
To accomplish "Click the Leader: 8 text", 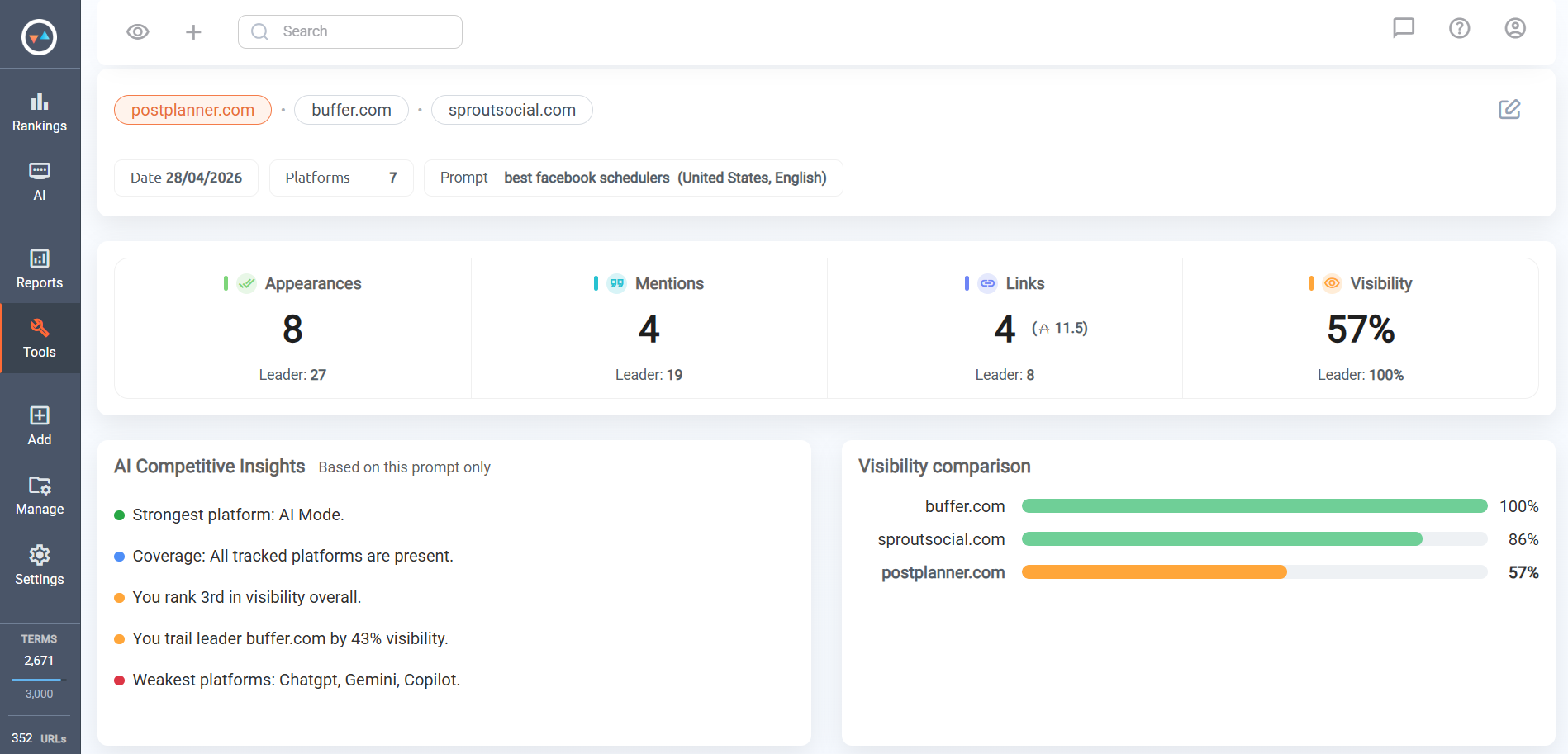I will point(1005,375).
